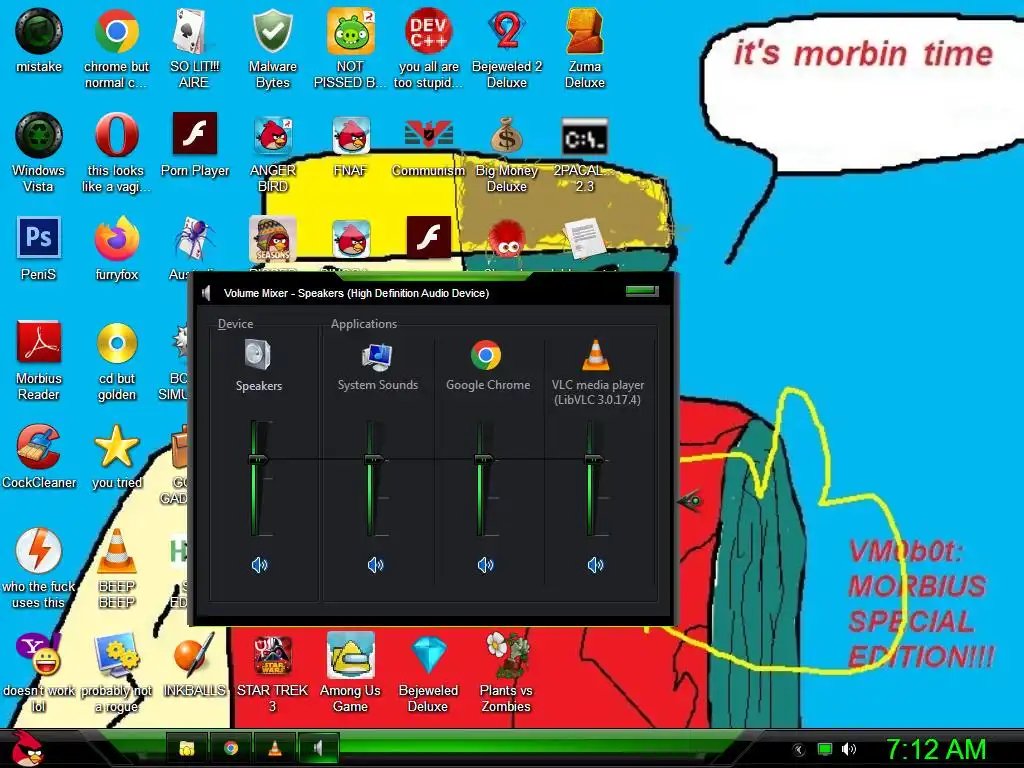This screenshot has height=768, width=1024.
Task: Select the 'NOT PISSED B...' pig icon
Action: click(x=350, y=49)
